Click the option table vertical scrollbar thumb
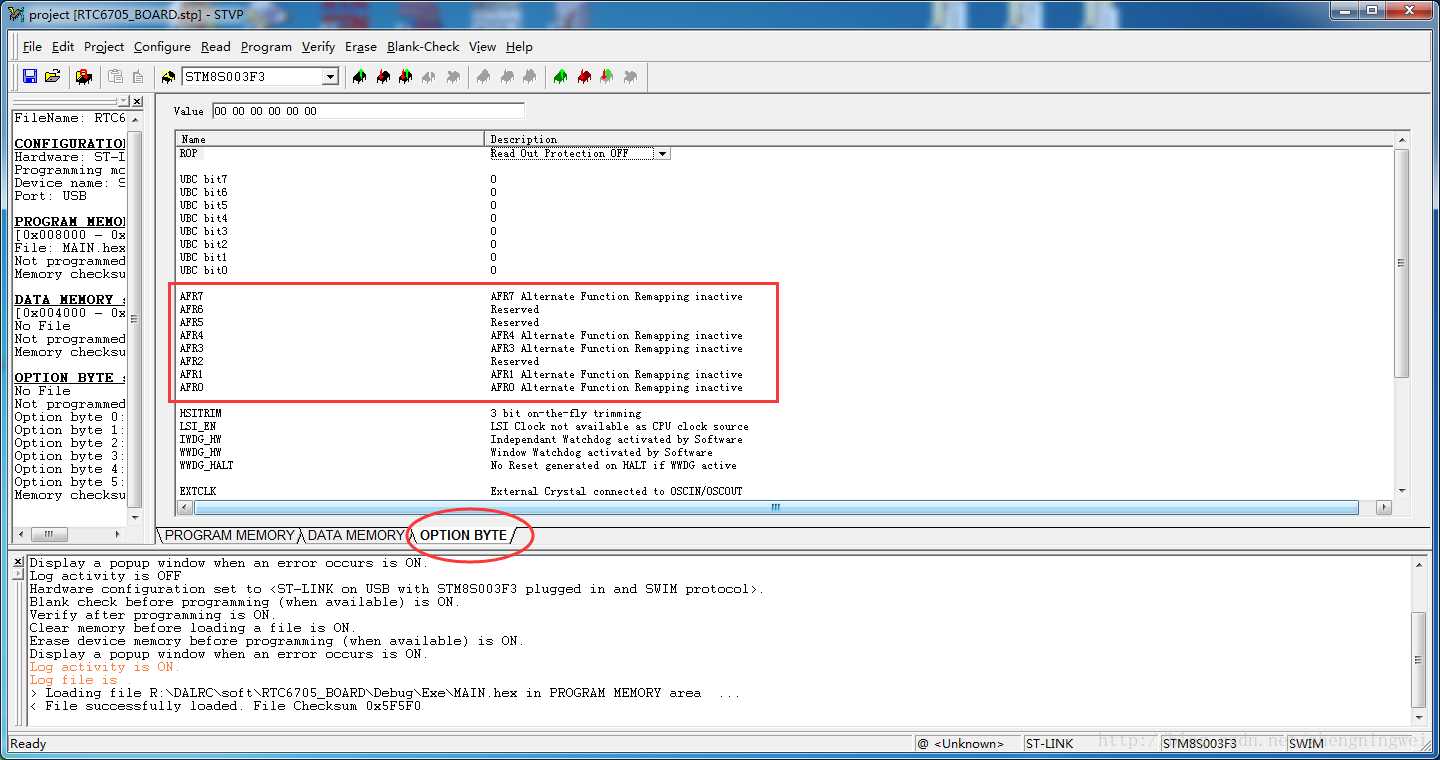This screenshot has width=1440, height=760. pyautogui.click(x=1402, y=263)
